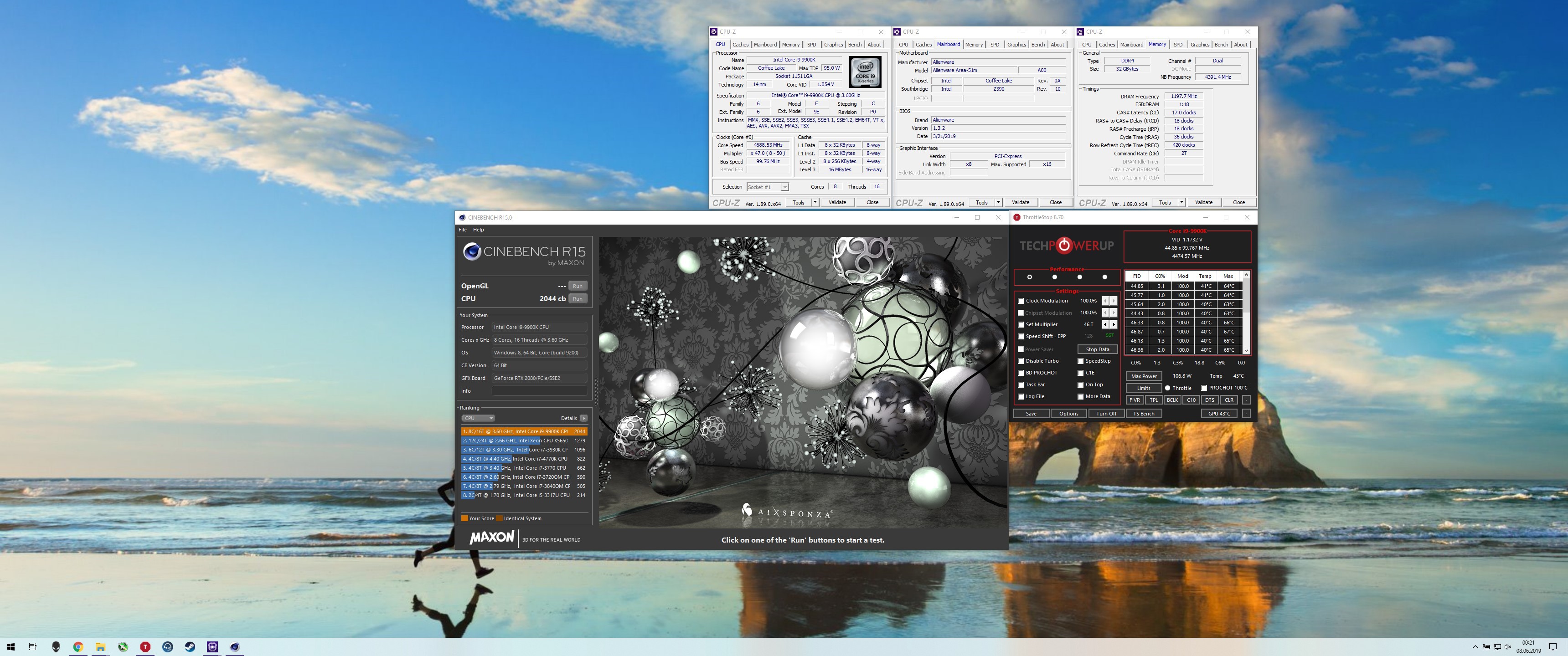Enable the Clock Modulation checkbox
The image size is (1568, 656).
(1021, 301)
